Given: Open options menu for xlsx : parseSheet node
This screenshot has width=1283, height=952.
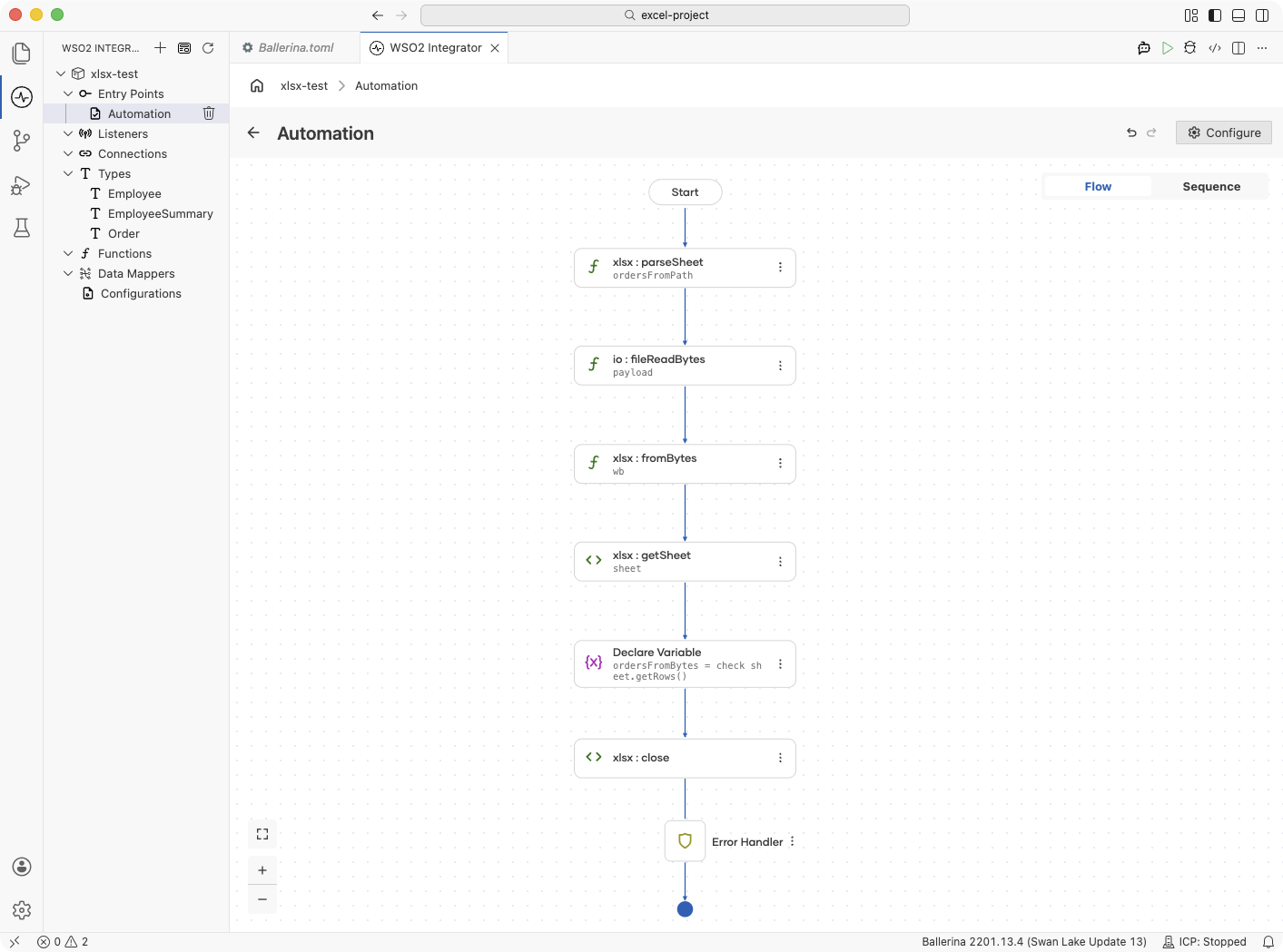Looking at the screenshot, I should [x=780, y=268].
